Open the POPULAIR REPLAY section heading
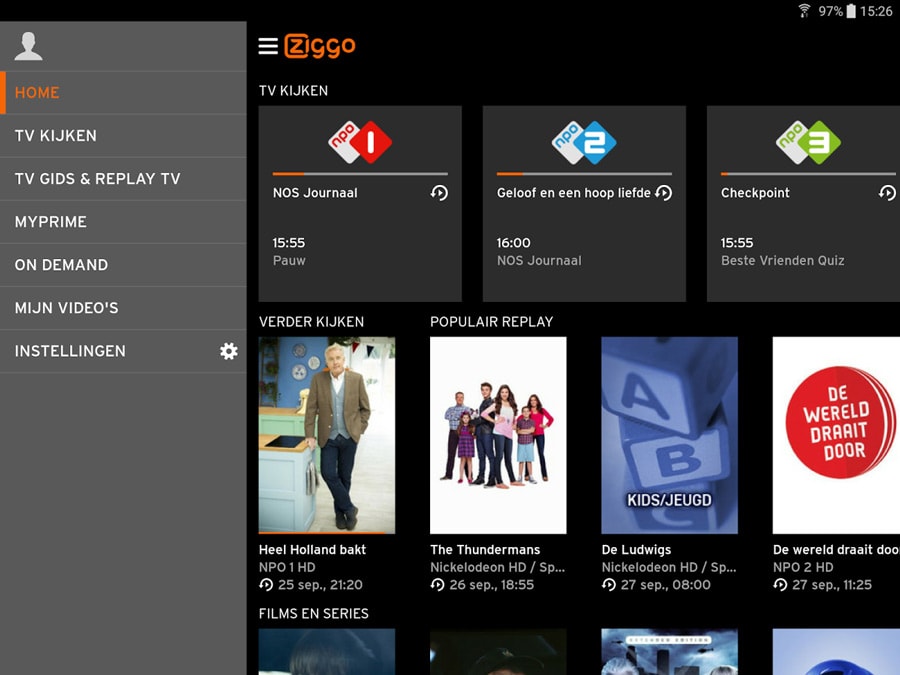 [491, 321]
